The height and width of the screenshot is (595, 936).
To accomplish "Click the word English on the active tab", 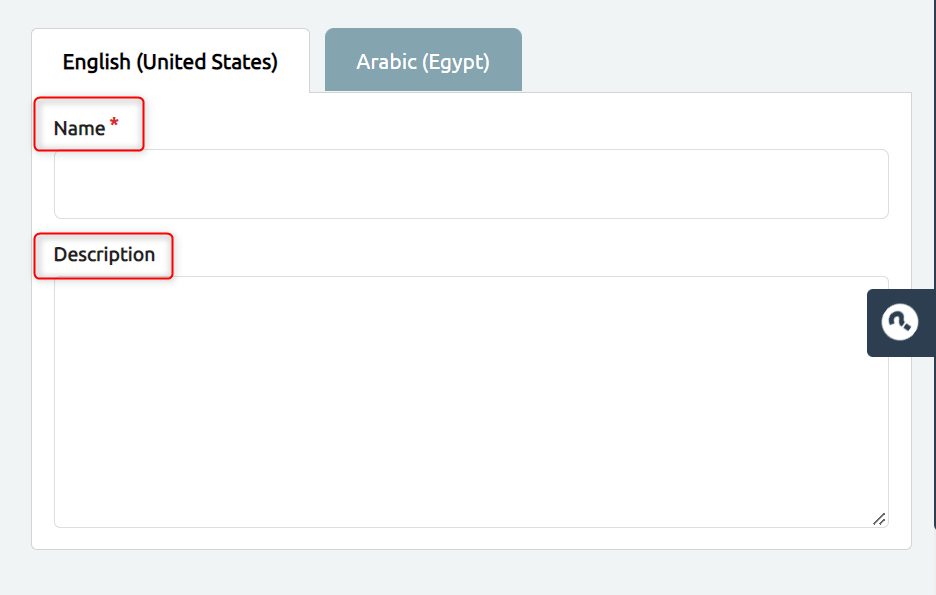I will pyautogui.click(x=96, y=61).
